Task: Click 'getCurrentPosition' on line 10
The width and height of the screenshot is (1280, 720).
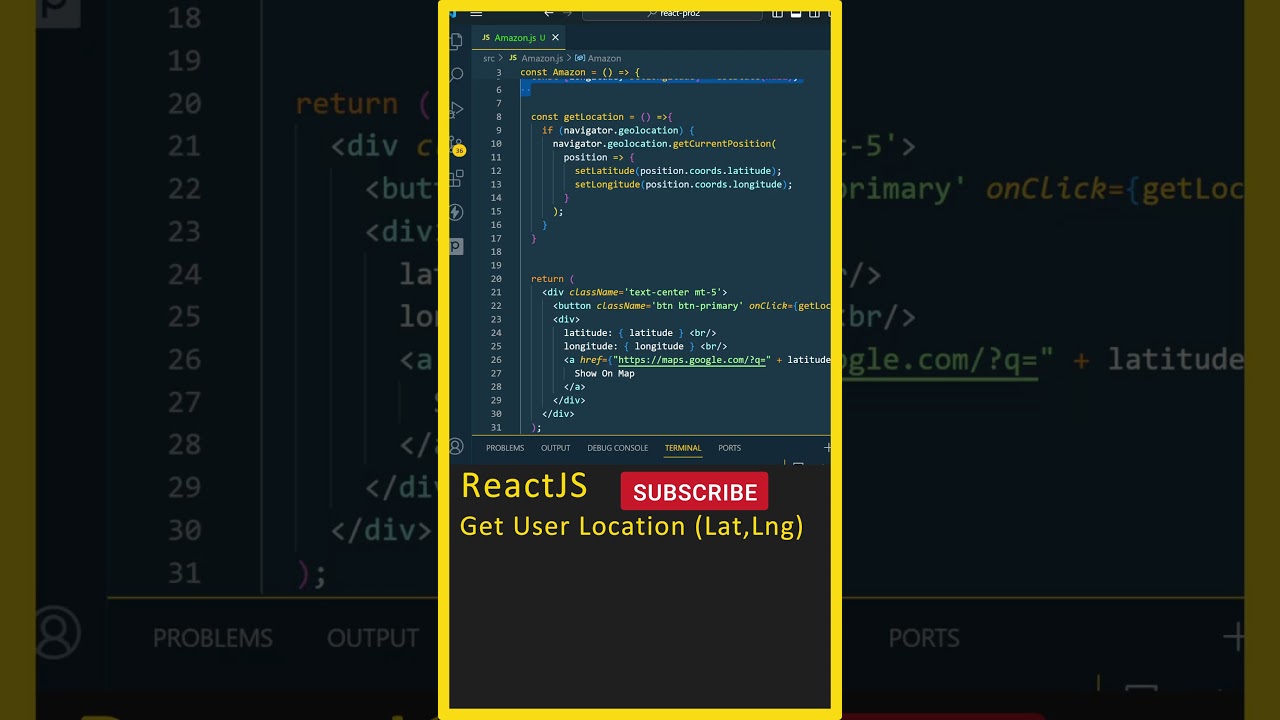Action: pyautogui.click(x=721, y=144)
